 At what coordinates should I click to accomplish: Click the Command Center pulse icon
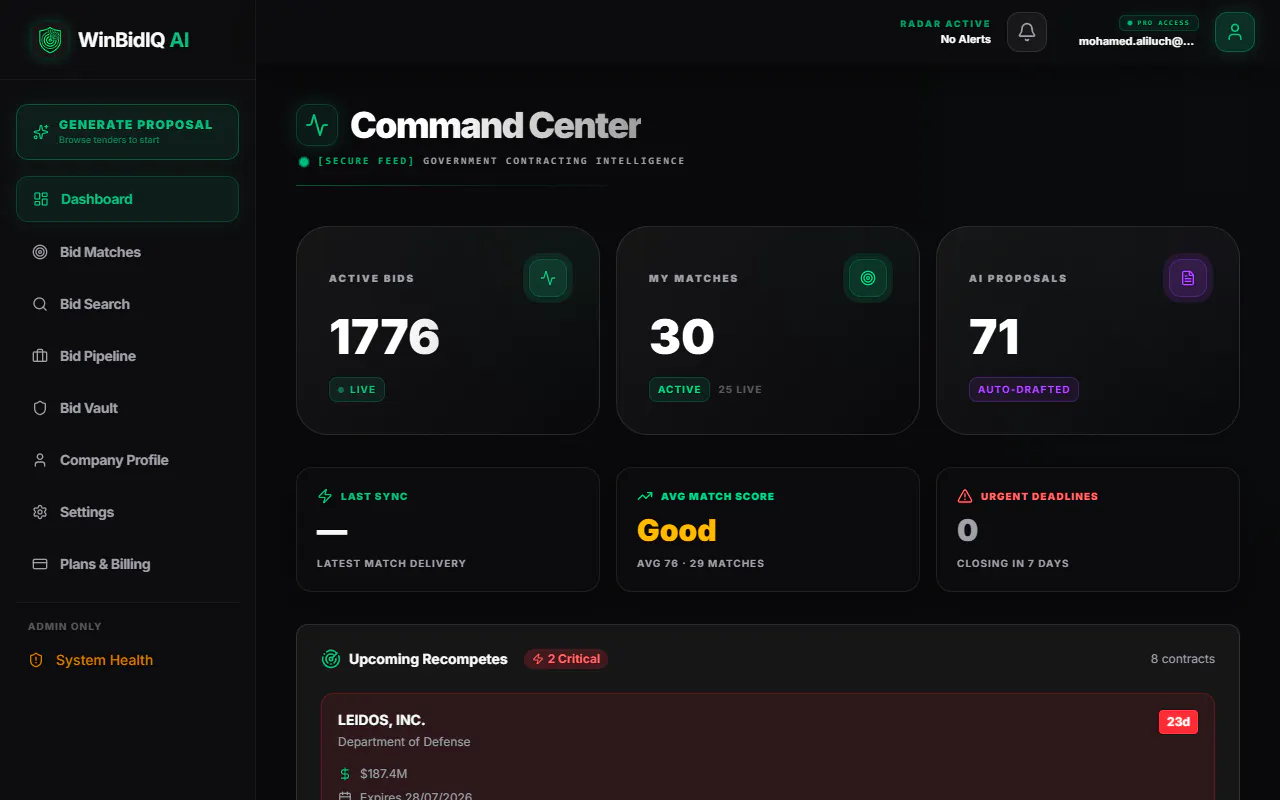pos(317,125)
